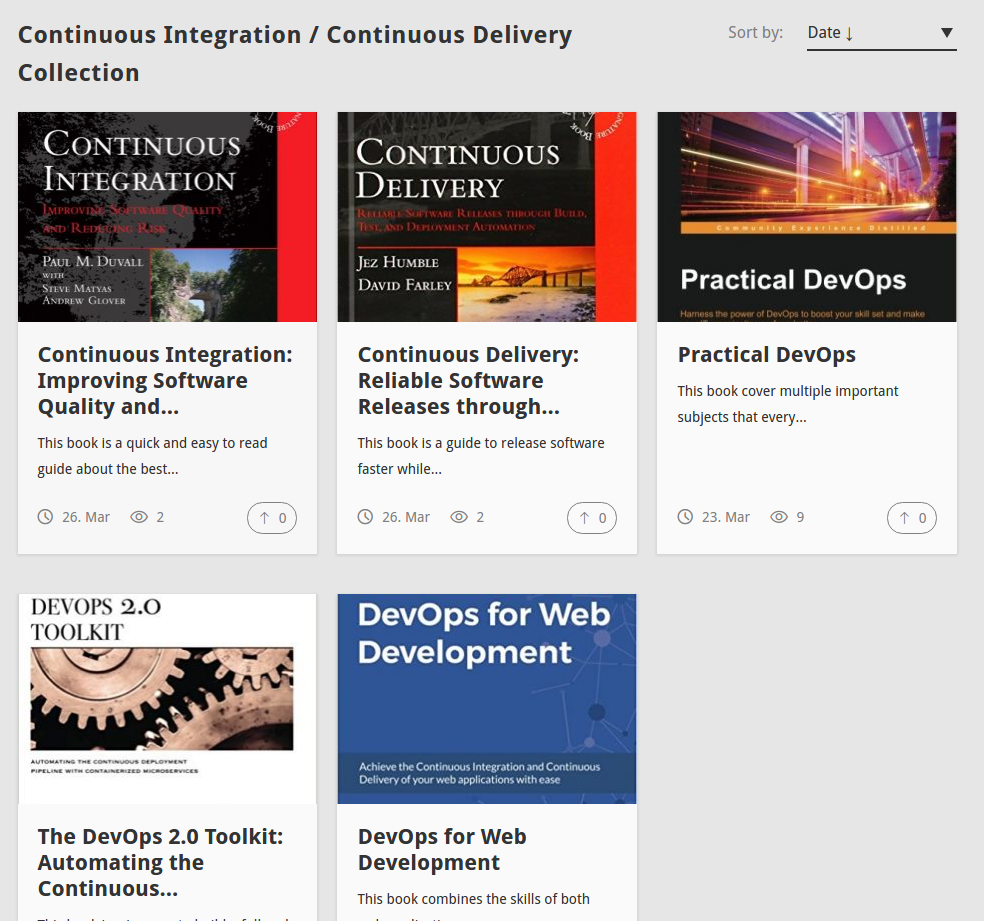This screenshot has width=984, height=921.
Task: Click the DevOps 2.0 Toolkit cover image
Action: point(166,698)
